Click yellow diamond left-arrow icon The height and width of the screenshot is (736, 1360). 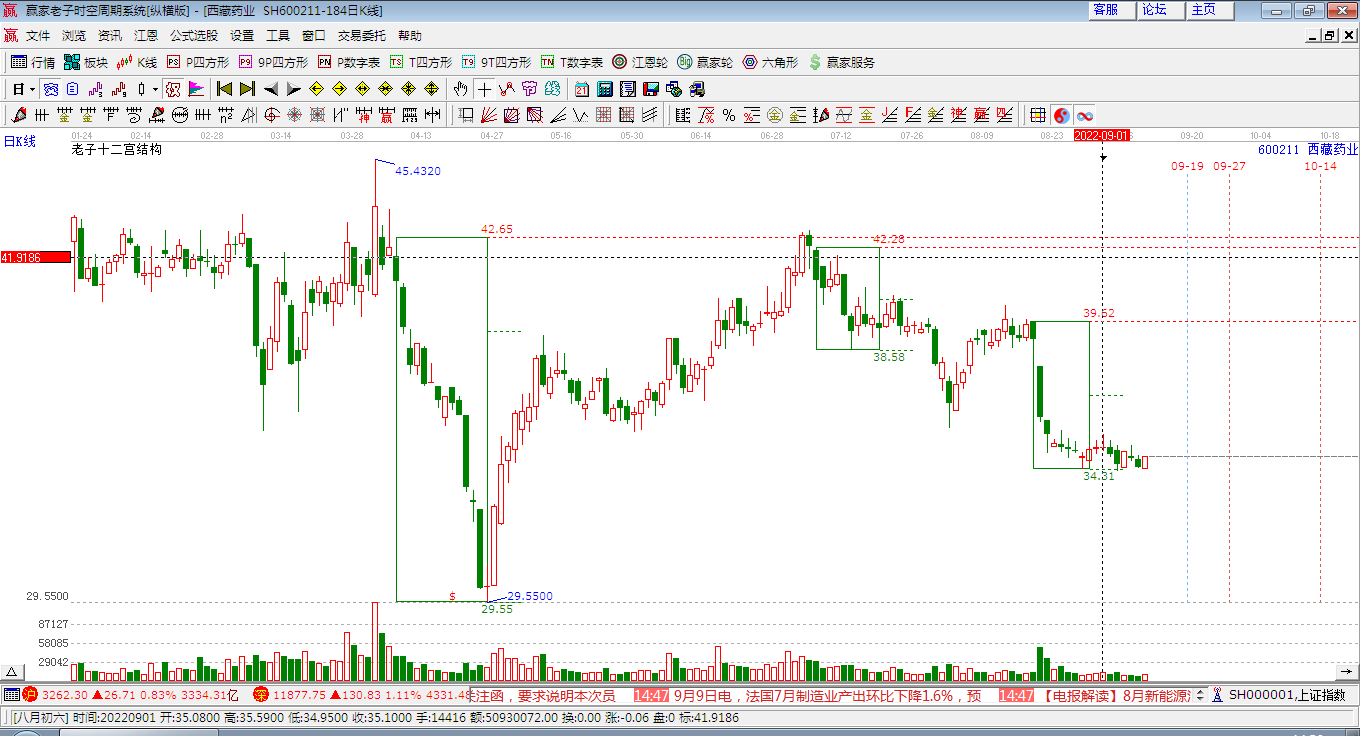[x=317, y=89]
